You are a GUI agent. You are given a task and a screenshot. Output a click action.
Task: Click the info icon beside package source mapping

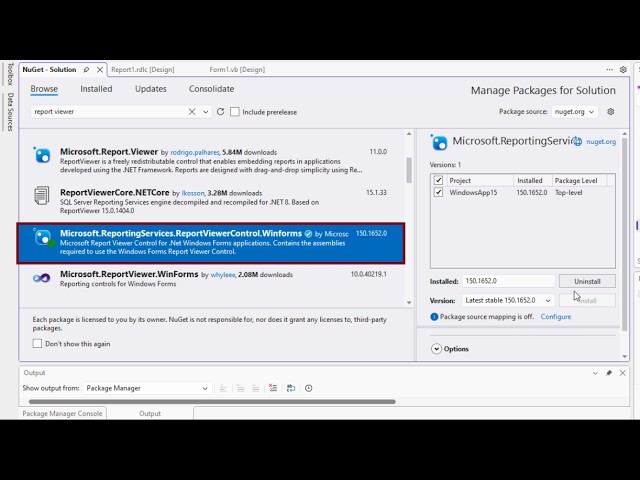click(434, 317)
